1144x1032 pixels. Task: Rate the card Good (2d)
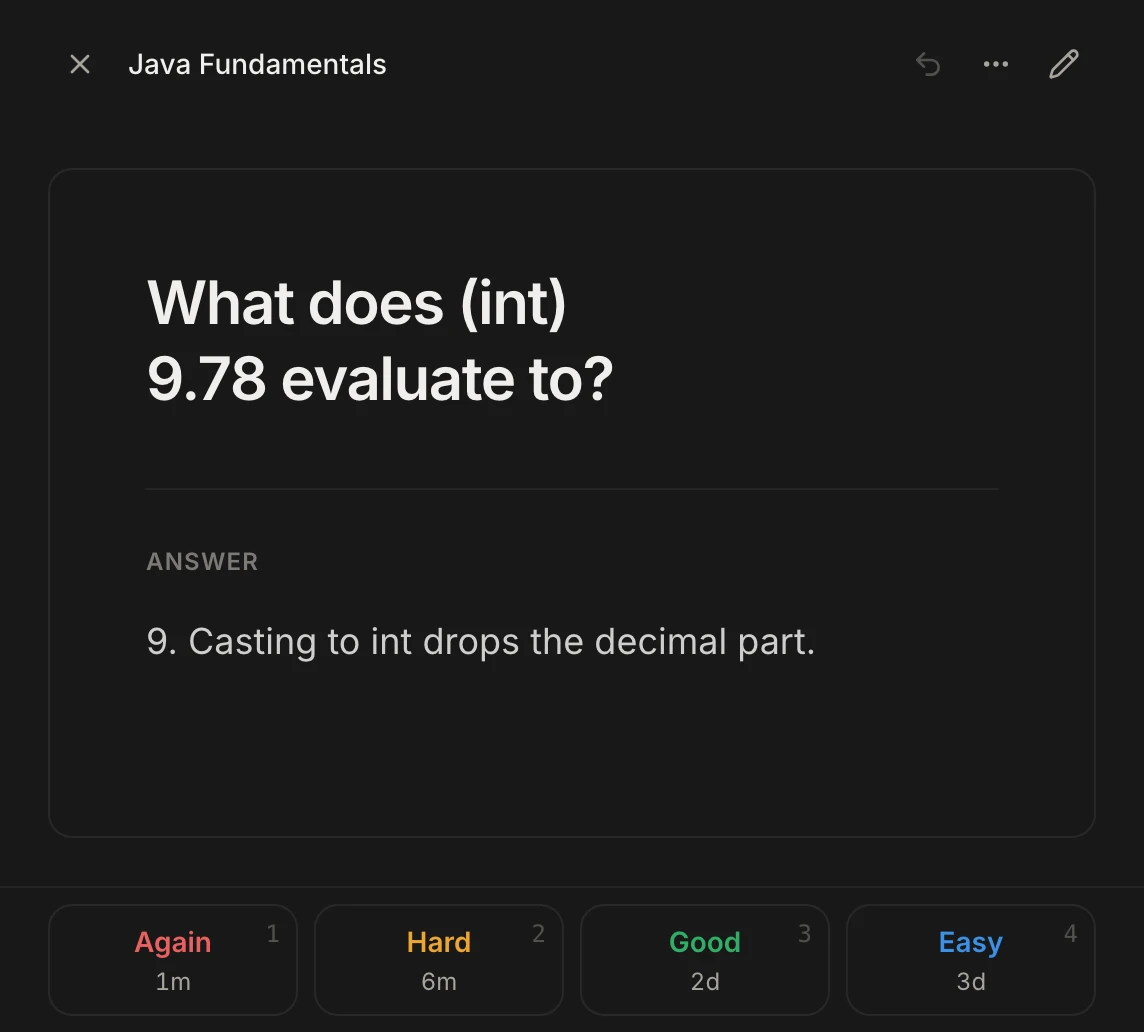[x=705, y=960]
